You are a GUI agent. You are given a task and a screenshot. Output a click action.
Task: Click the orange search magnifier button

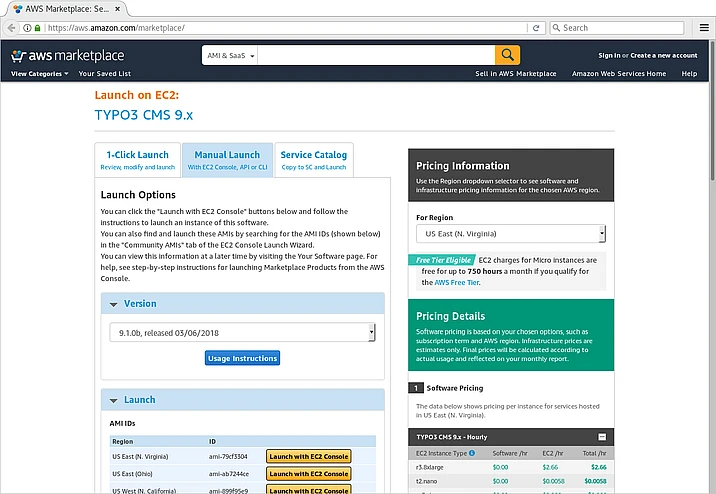(508, 55)
